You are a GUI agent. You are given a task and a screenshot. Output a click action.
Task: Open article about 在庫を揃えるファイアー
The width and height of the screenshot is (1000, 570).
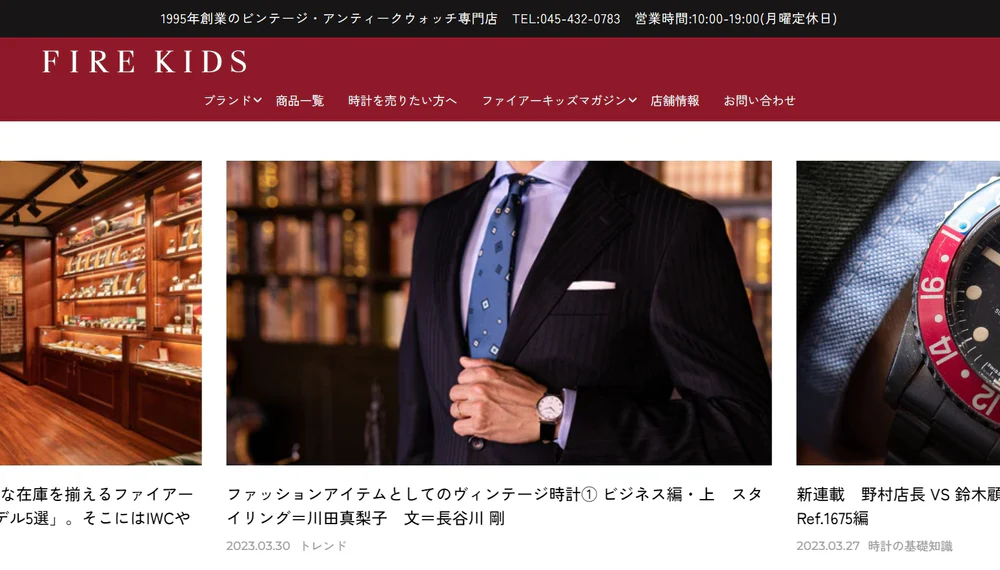click(96, 506)
